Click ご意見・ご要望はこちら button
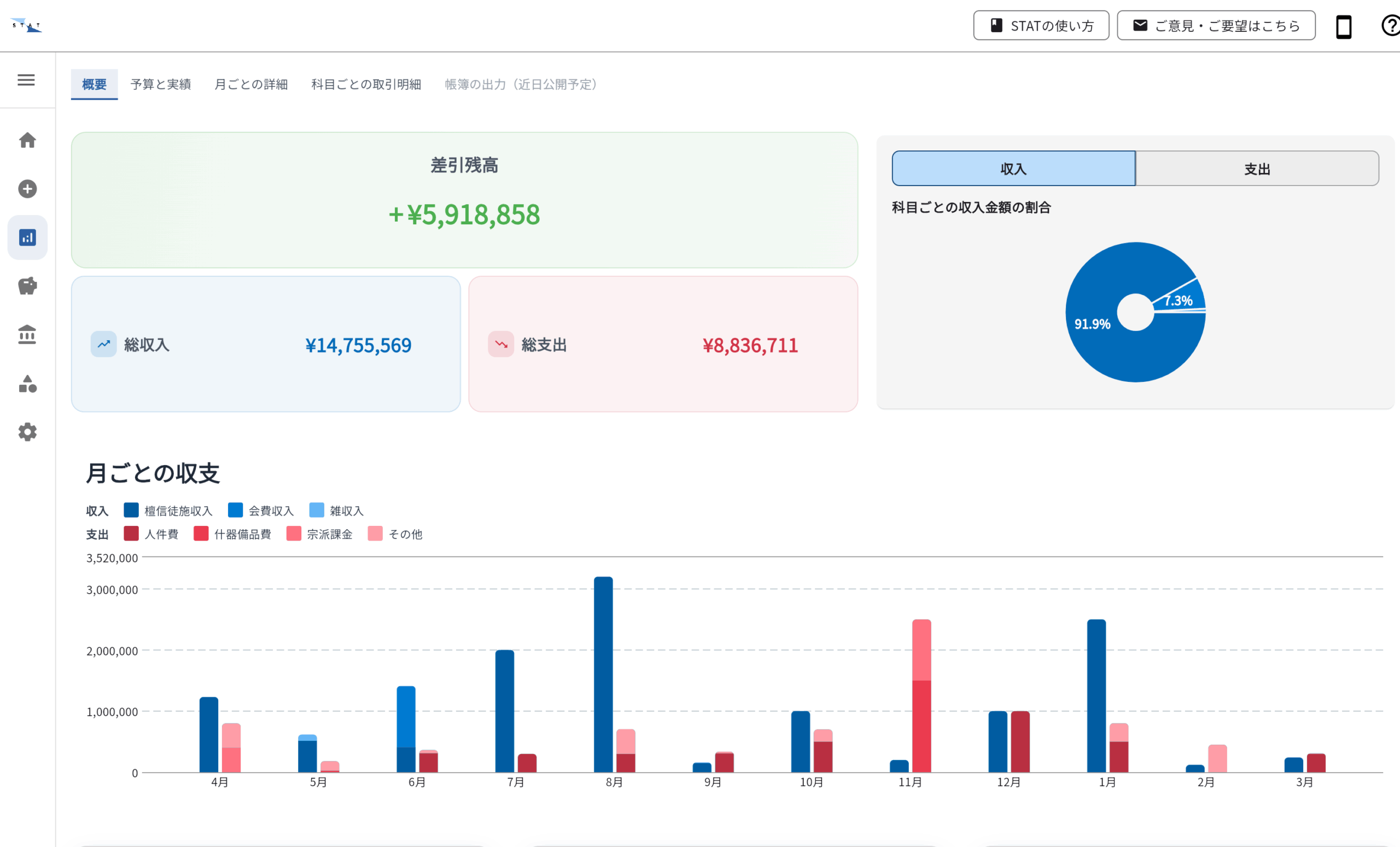 (x=1216, y=26)
